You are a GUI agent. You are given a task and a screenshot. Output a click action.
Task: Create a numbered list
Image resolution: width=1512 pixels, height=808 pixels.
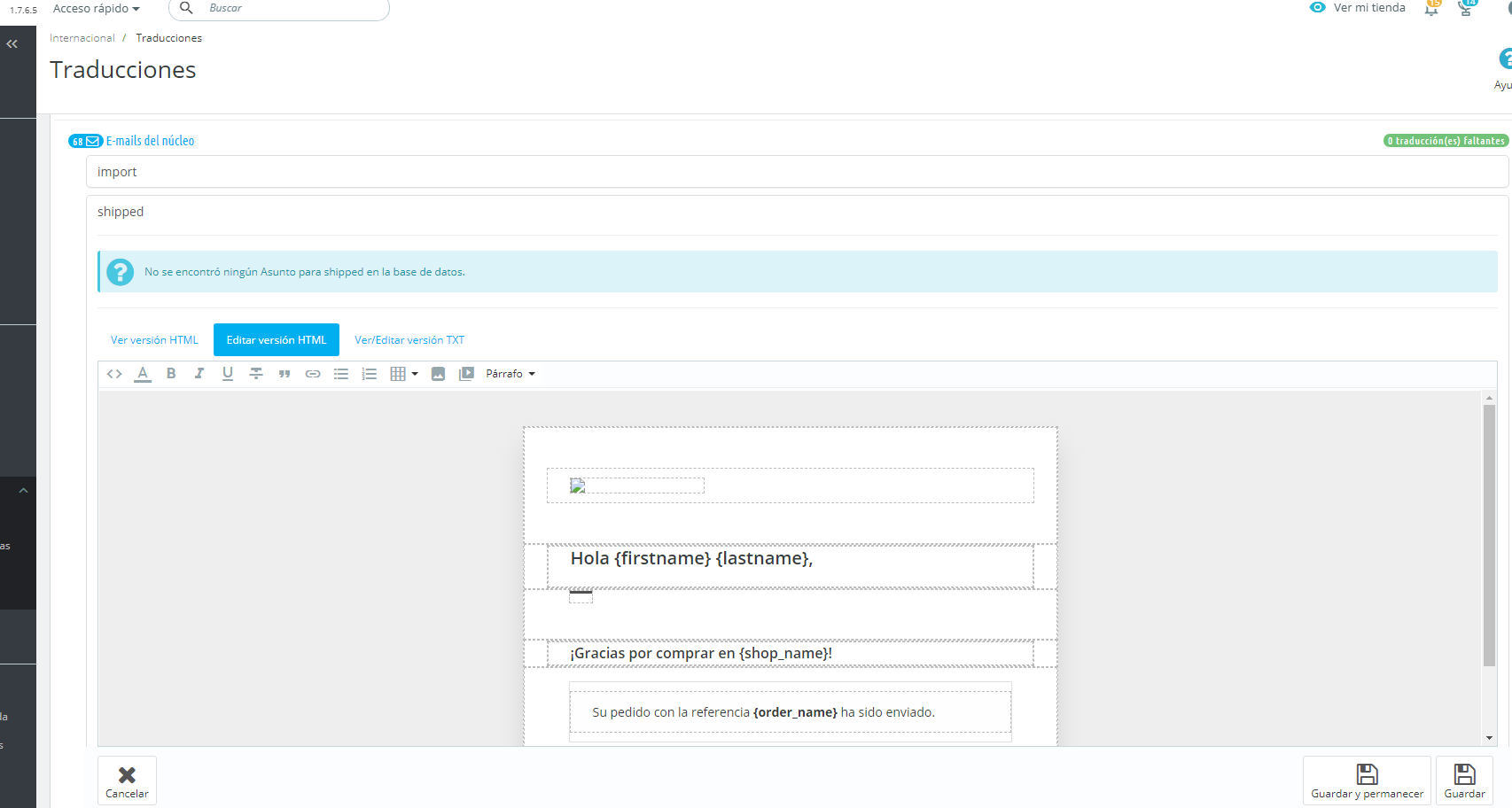tap(370, 374)
